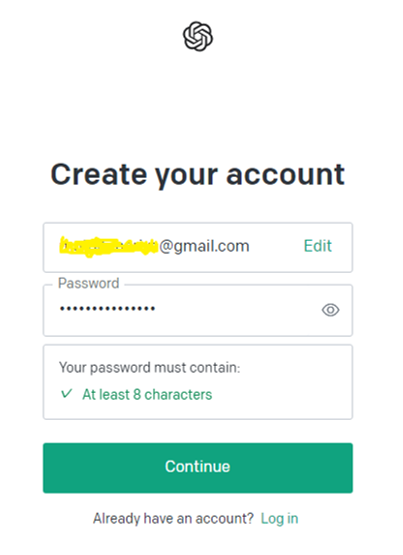Click the blank space right of the password dots

pos(237,310)
